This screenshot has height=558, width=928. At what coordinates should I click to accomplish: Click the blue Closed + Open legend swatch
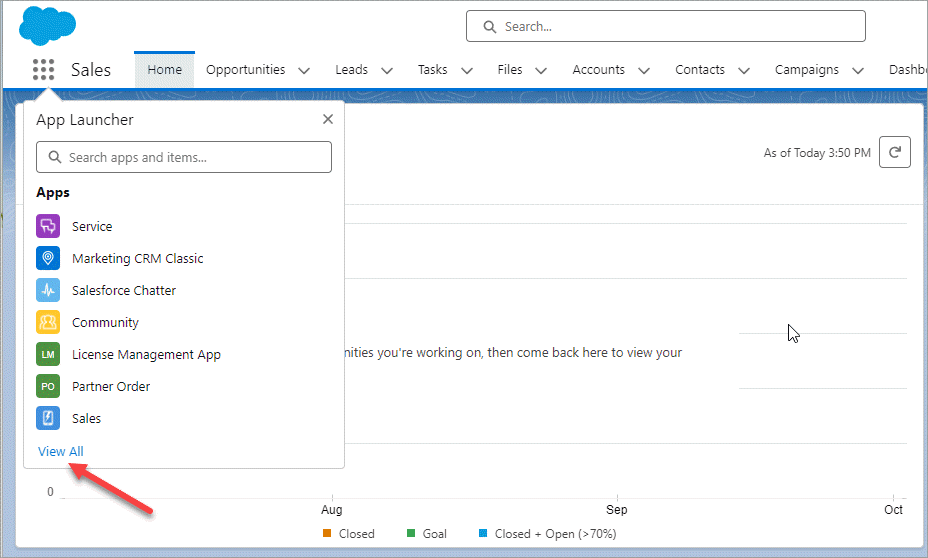pyautogui.click(x=483, y=533)
